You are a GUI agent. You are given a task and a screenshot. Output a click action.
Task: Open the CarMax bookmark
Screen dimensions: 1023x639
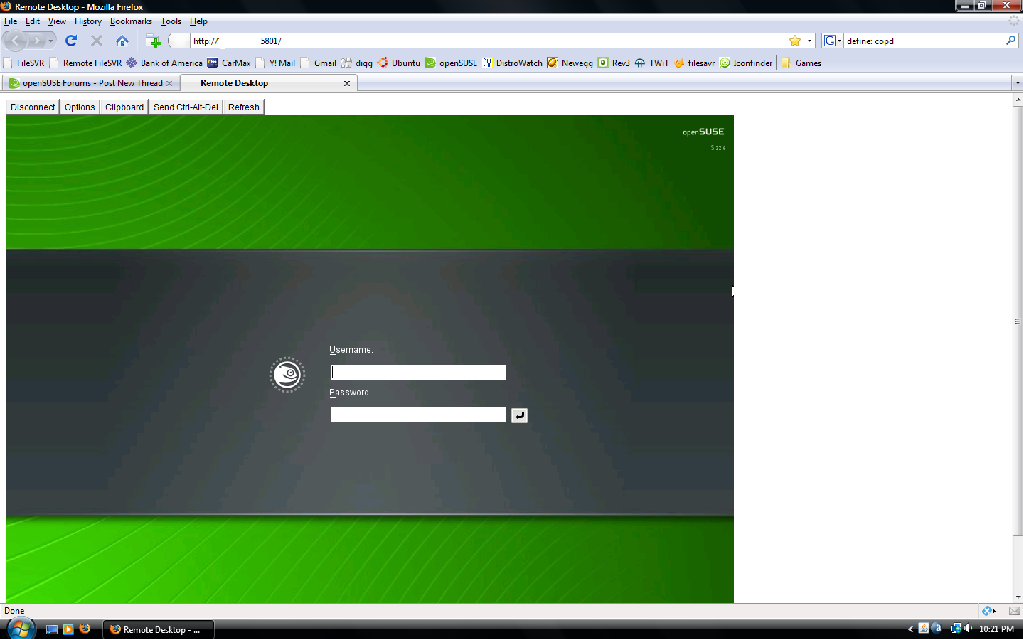click(x=228, y=63)
